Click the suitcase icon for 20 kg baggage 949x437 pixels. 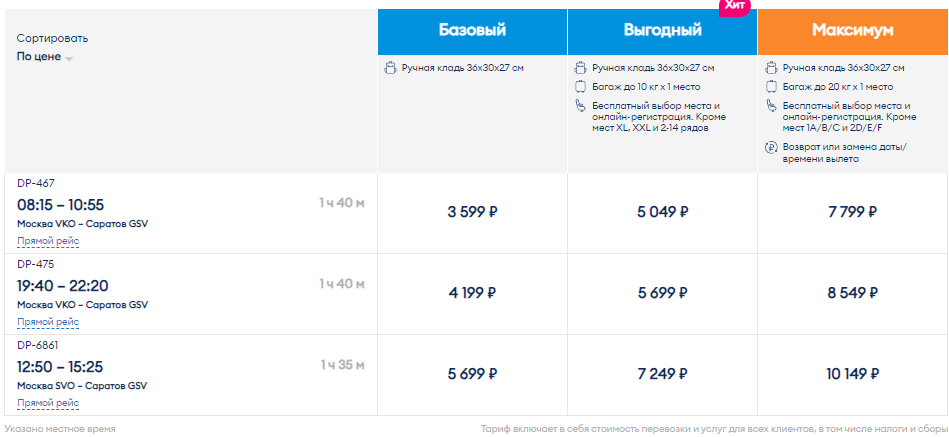coord(771,87)
